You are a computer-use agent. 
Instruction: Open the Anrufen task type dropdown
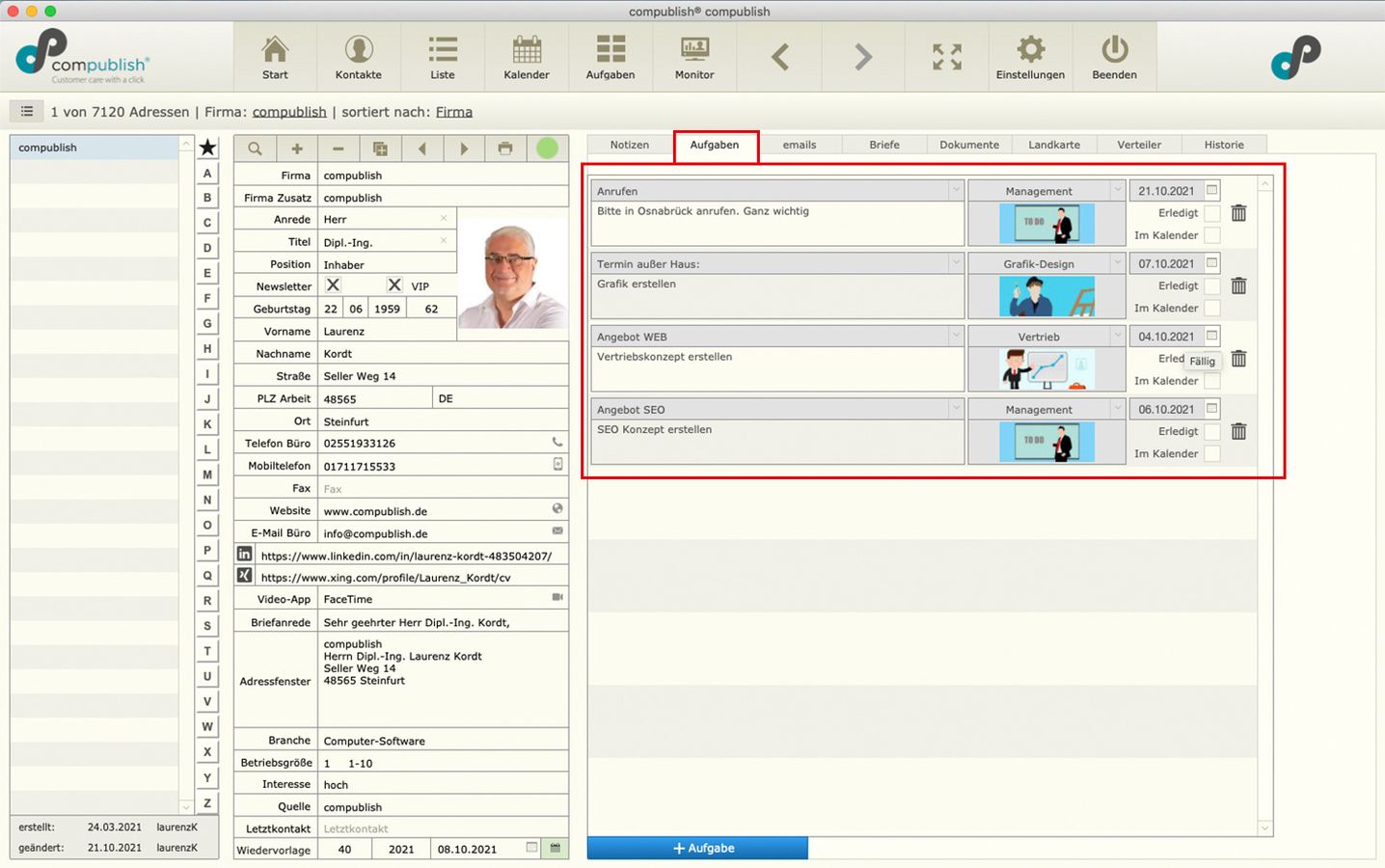pos(956,190)
